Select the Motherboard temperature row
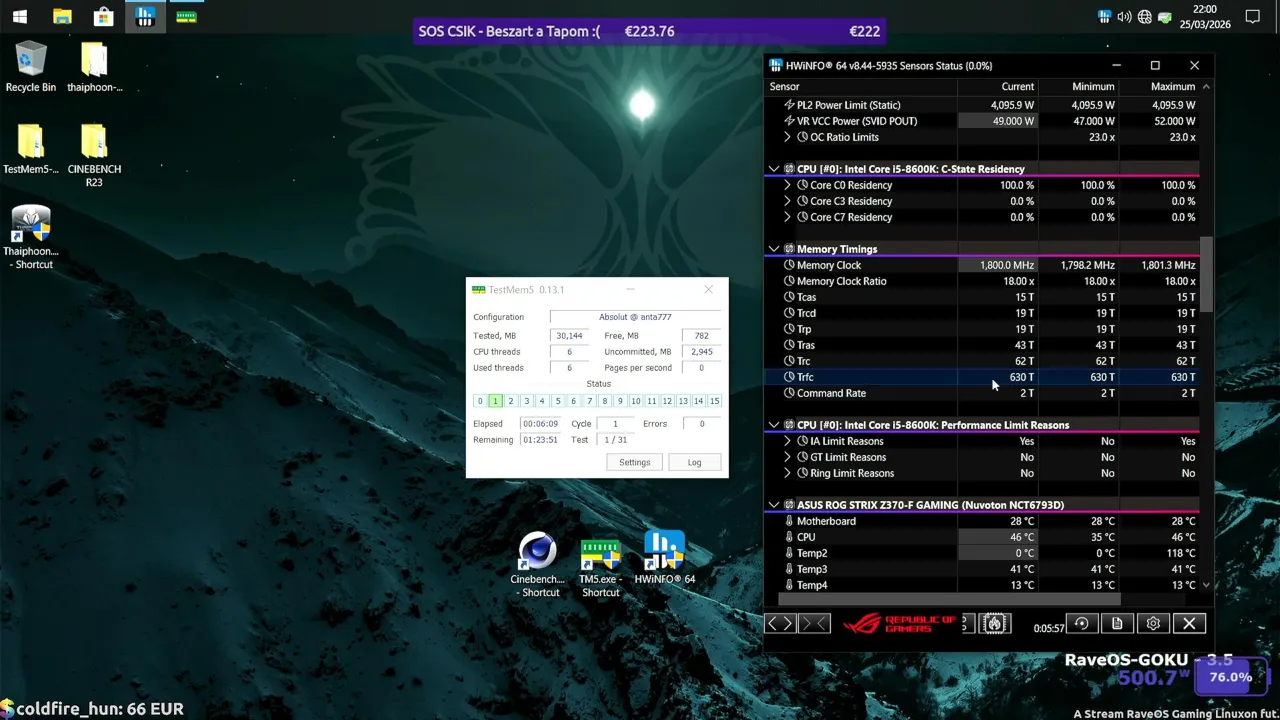Viewport: 1280px width, 720px height. pos(982,521)
